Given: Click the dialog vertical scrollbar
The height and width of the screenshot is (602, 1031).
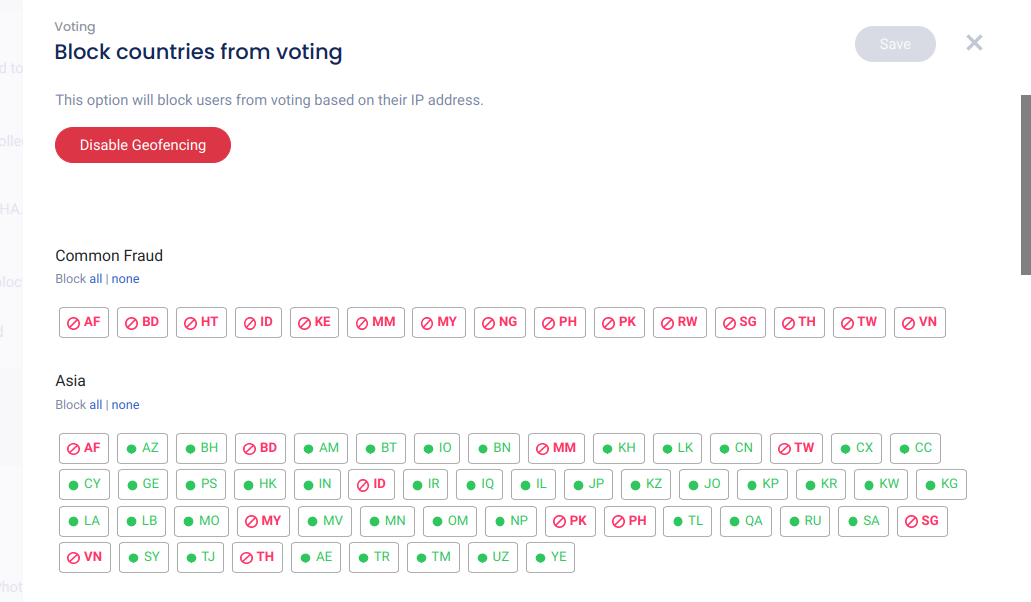Looking at the screenshot, I should (x=1025, y=185).
